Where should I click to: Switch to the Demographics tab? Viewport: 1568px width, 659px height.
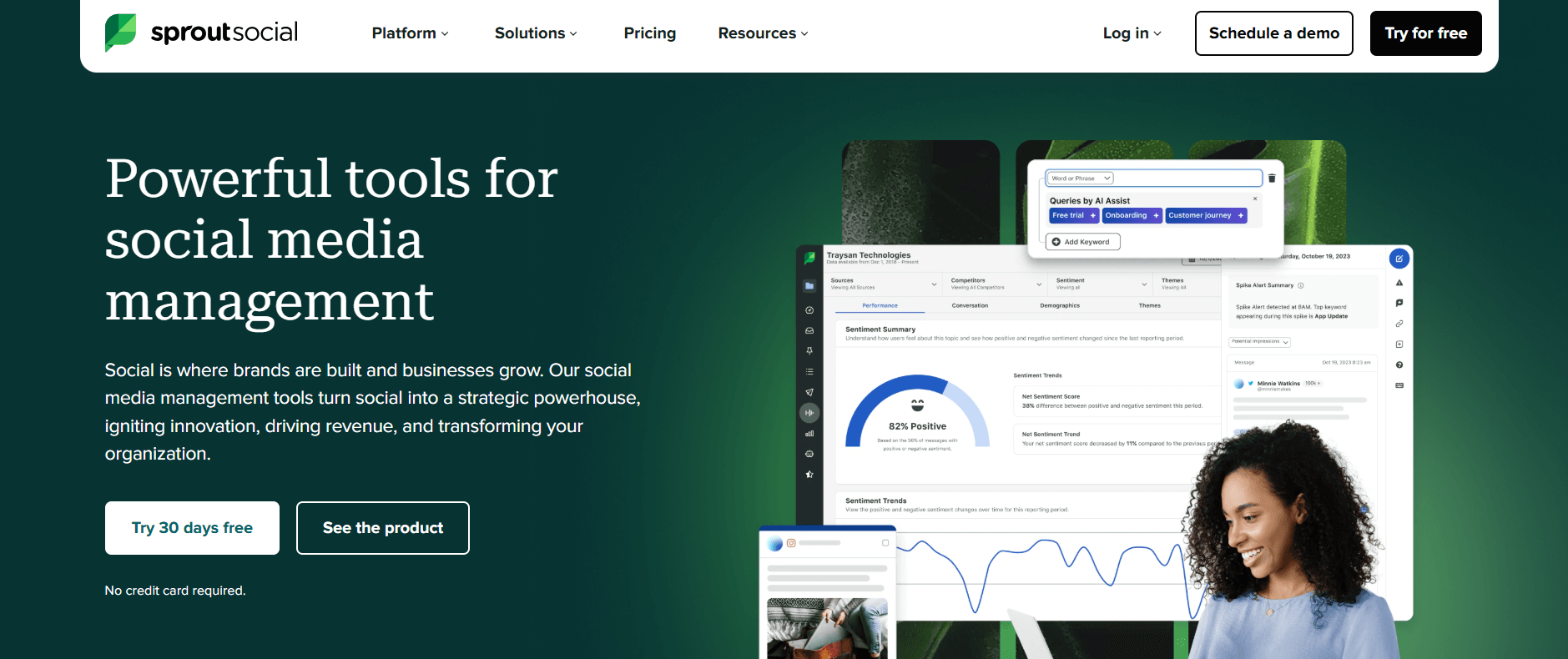click(1060, 305)
